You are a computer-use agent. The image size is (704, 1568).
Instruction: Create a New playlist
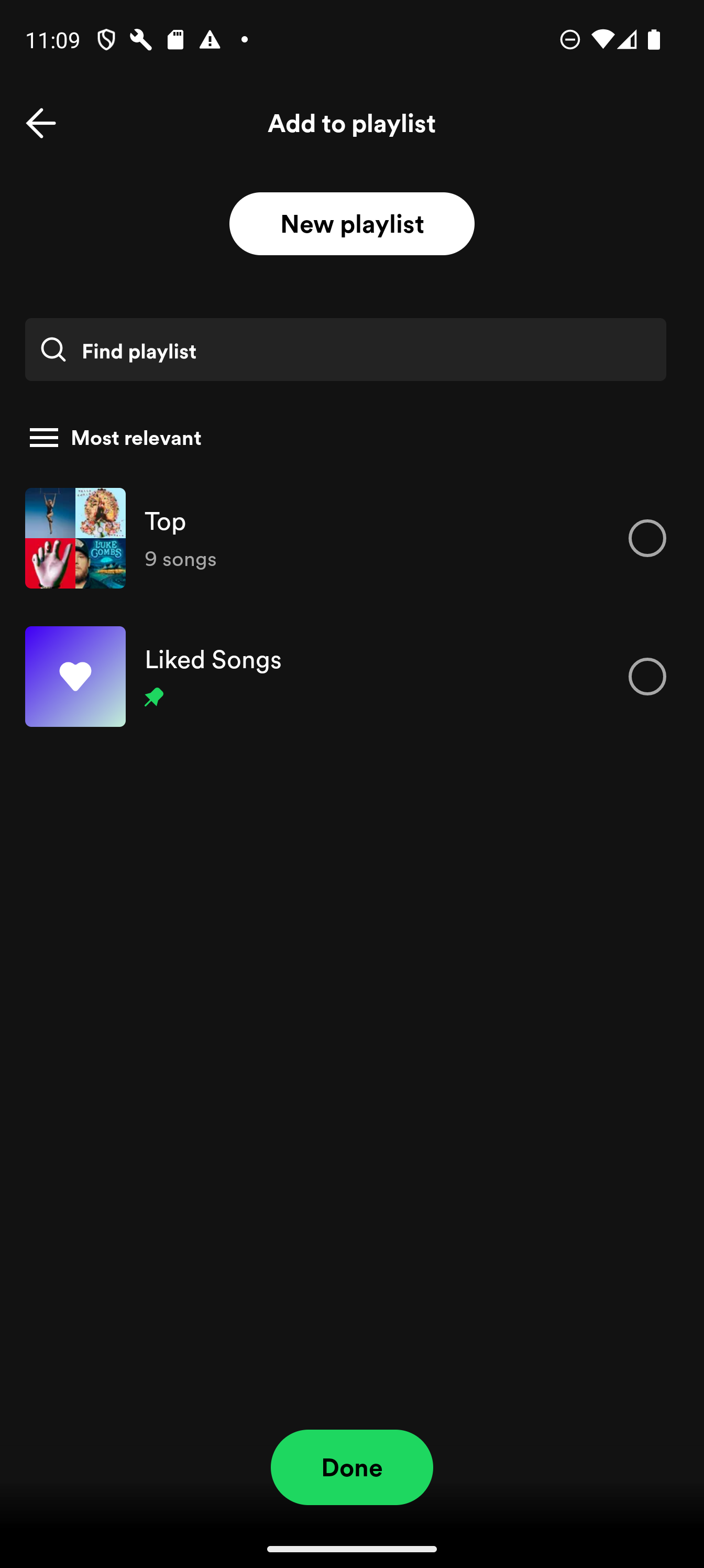point(351,223)
